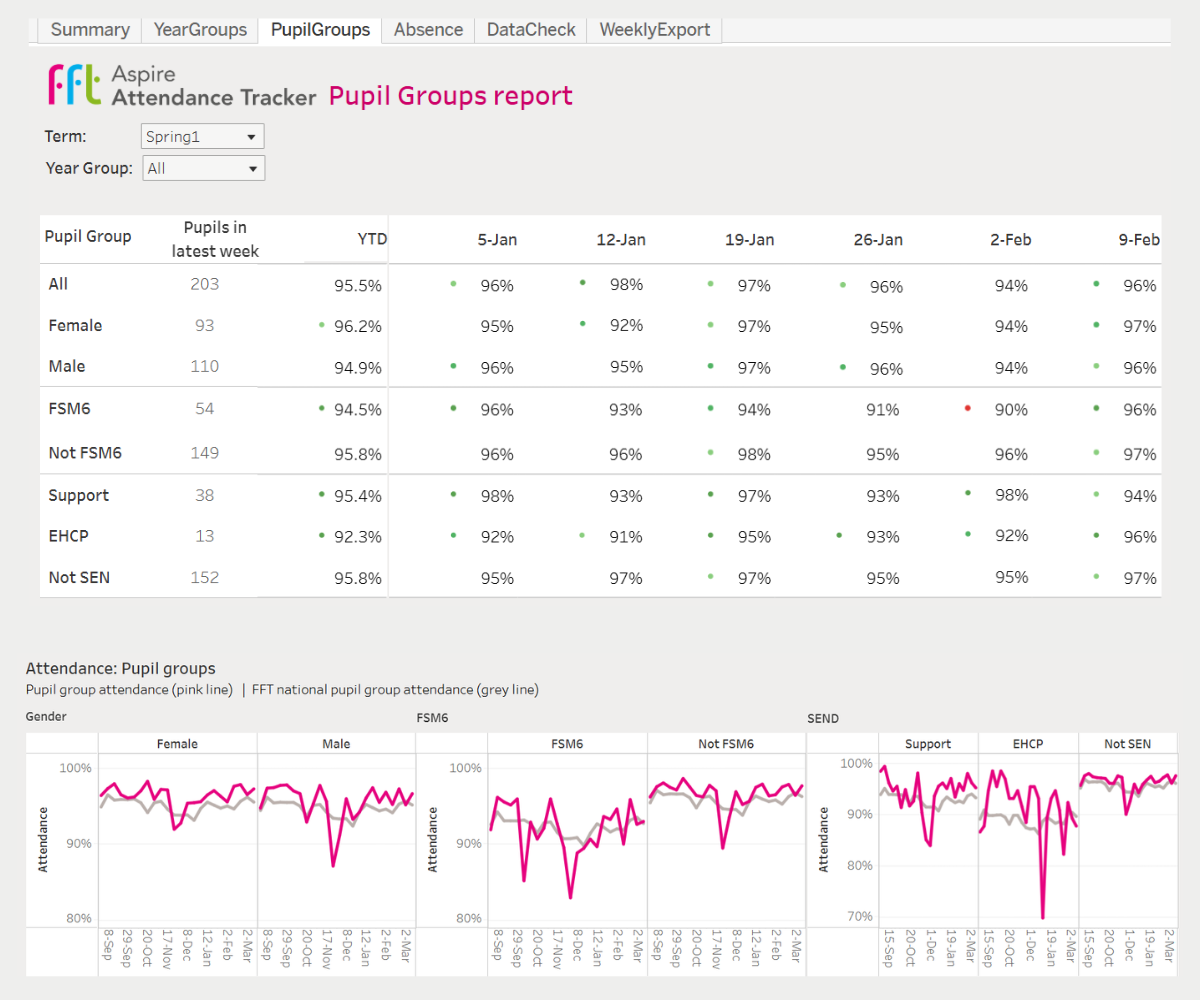
Task: Select the EHCP pupil group row label
Action: pos(69,536)
